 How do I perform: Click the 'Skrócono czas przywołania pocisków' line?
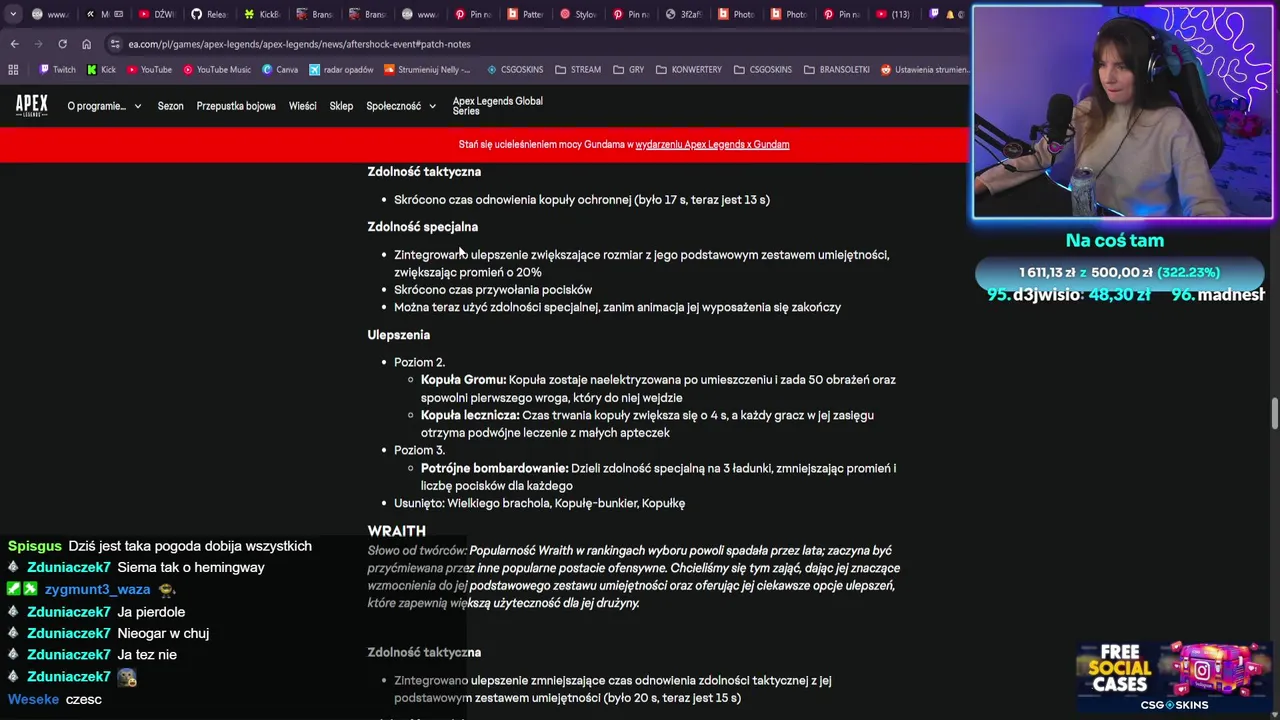pyautogui.click(x=493, y=290)
